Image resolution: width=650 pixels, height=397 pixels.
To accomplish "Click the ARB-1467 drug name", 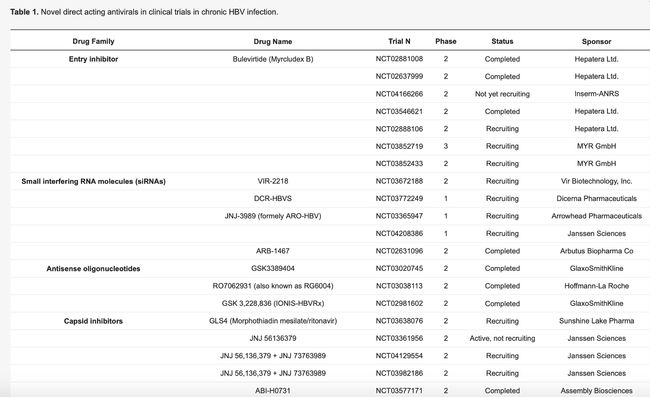I will pyautogui.click(x=273, y=251).
